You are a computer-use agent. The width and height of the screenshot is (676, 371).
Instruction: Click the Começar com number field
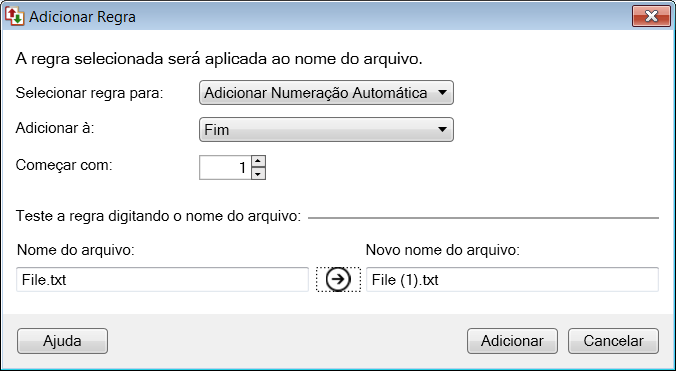[225, 168]
